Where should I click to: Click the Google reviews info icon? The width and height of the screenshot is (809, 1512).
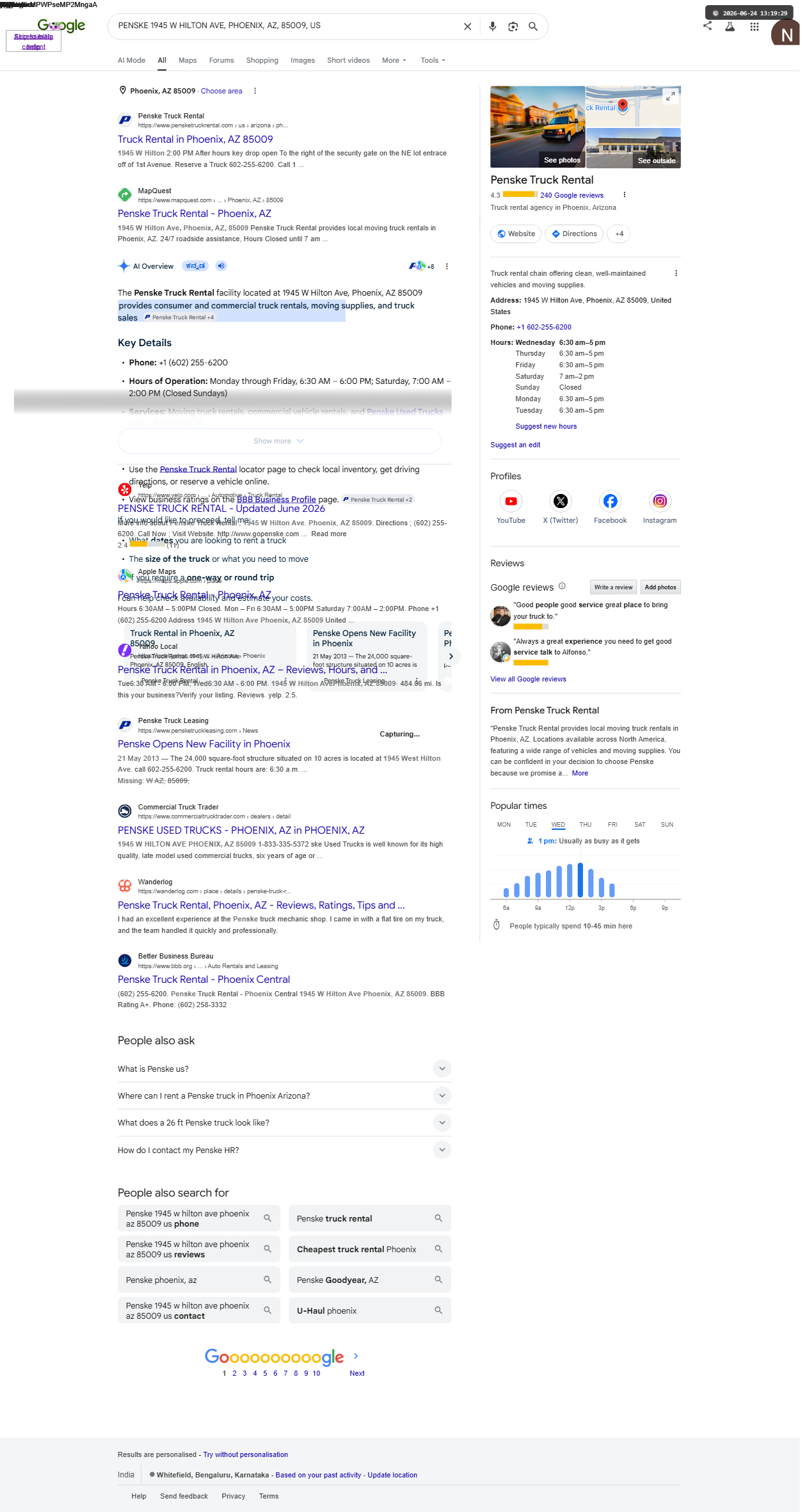coord(562,585)
